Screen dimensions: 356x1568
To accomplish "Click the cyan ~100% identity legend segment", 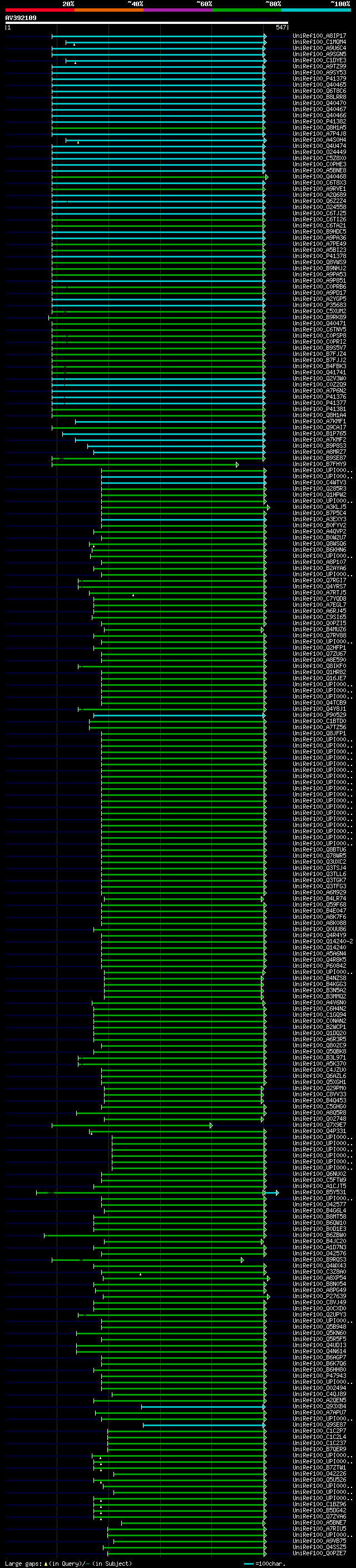I will [316, 10].
